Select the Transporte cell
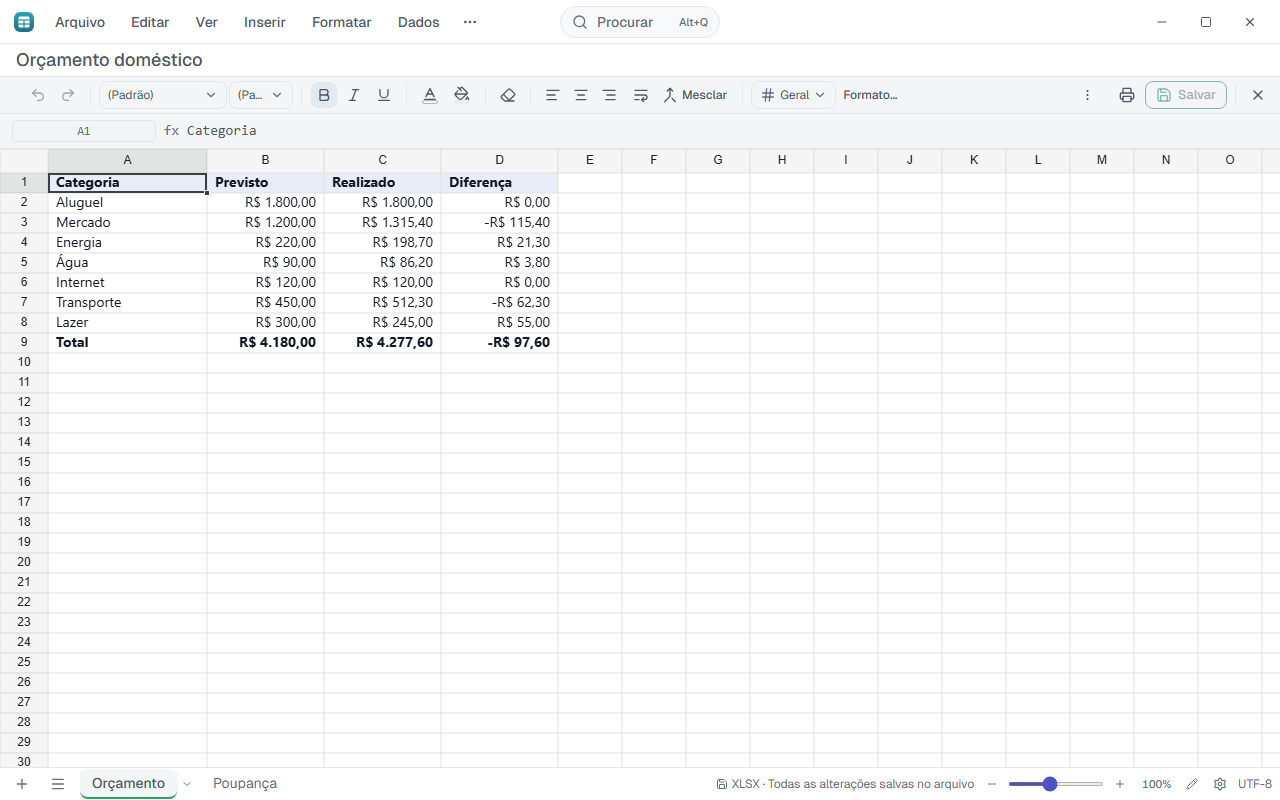Image resolution: width=1280 pixels, height=800 pixels. (127, 302)
